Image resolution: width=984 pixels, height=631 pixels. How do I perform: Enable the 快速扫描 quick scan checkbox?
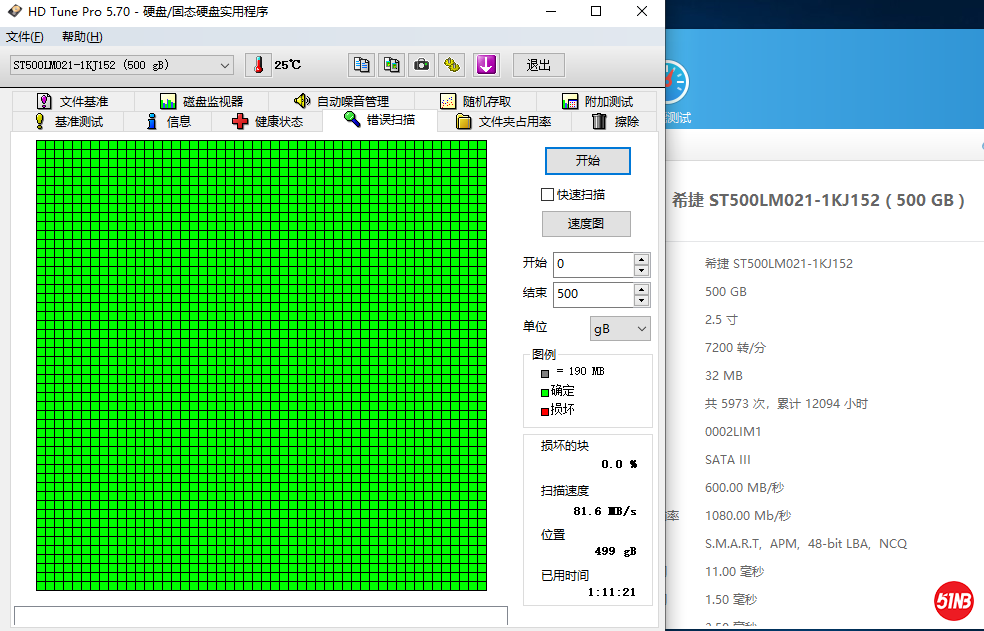pyautogui.click(x=547, y=194)
